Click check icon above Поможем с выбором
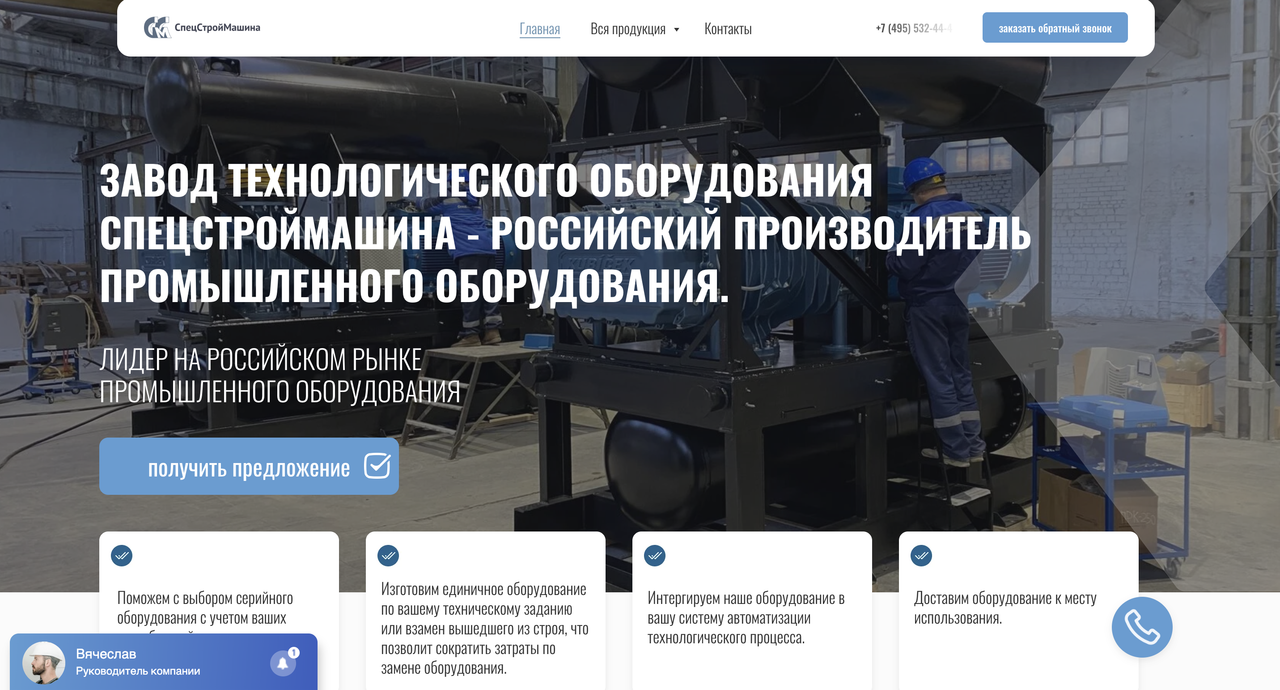Image resolution: width=1280 pixels, height=690 pixels. [122, 555]
